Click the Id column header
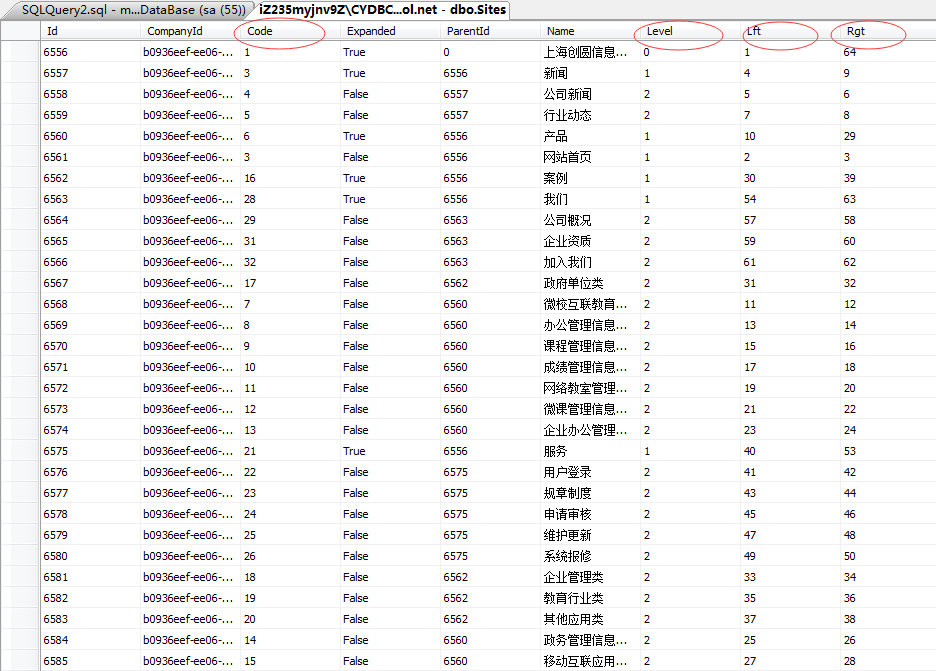 click(90, 31)
